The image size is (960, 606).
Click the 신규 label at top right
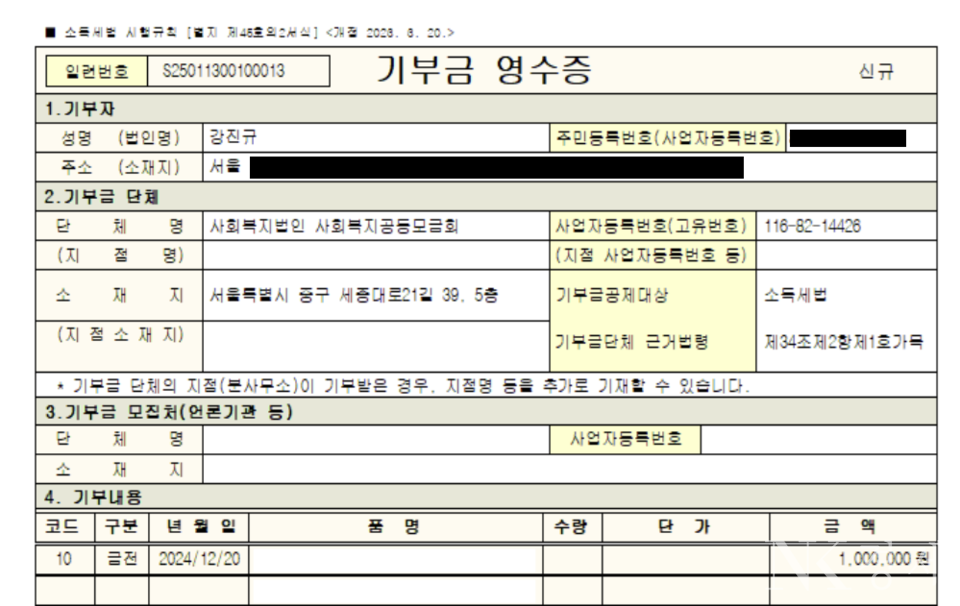tap(874, 71)
